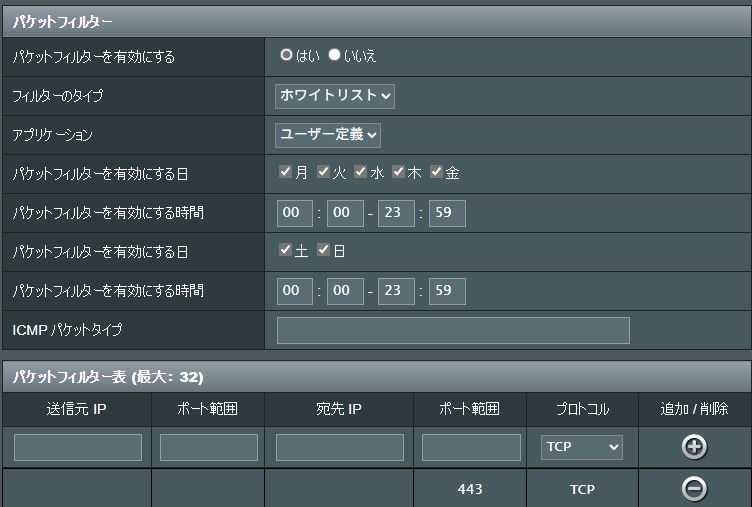This screenshot has height=507, width=752.
Task: Toggle the 火 (Tuesday) checkbox
Action: point(323,171)
